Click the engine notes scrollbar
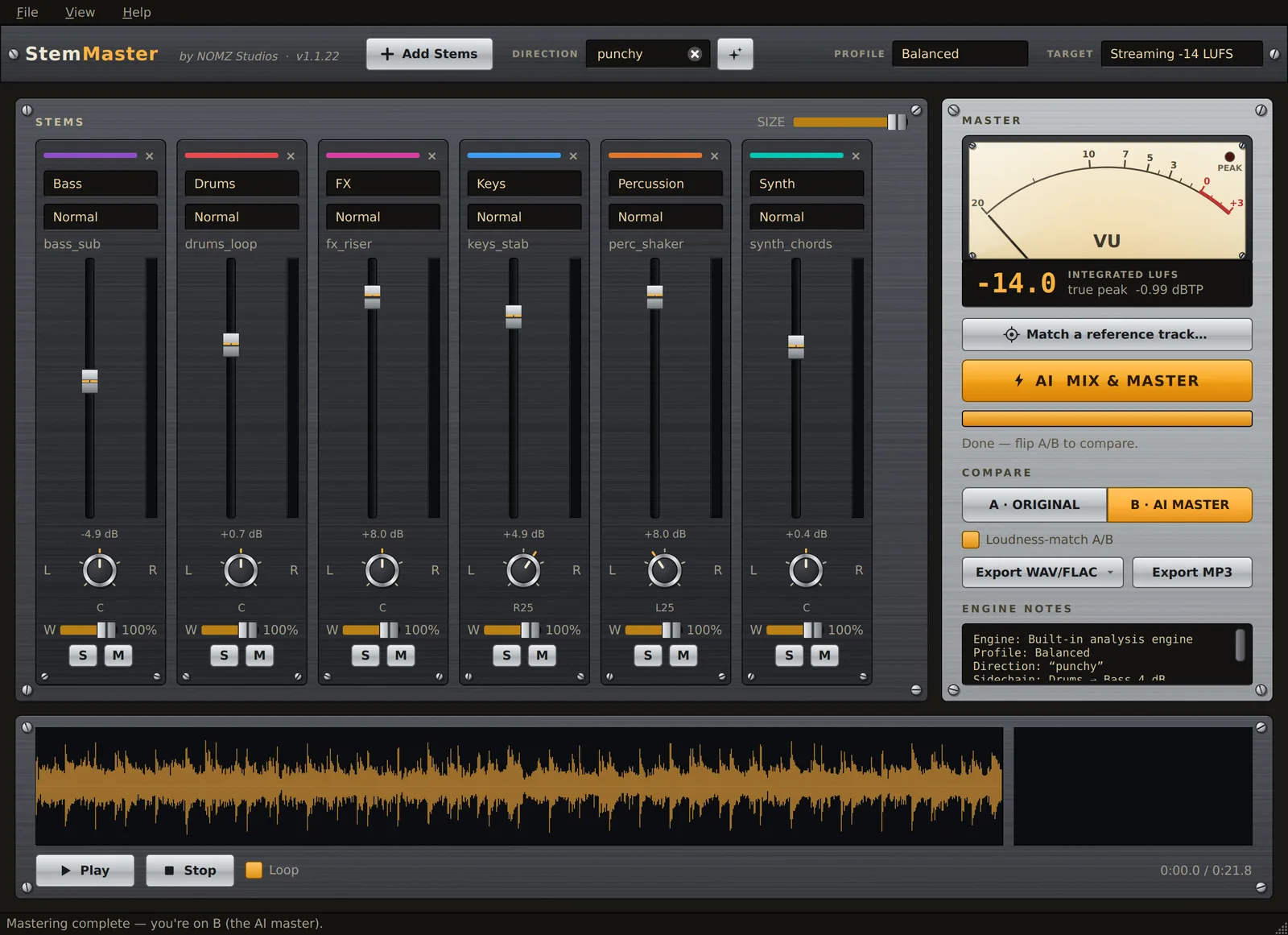Viewport: 1288px width, 935px height. point(1240,645)
